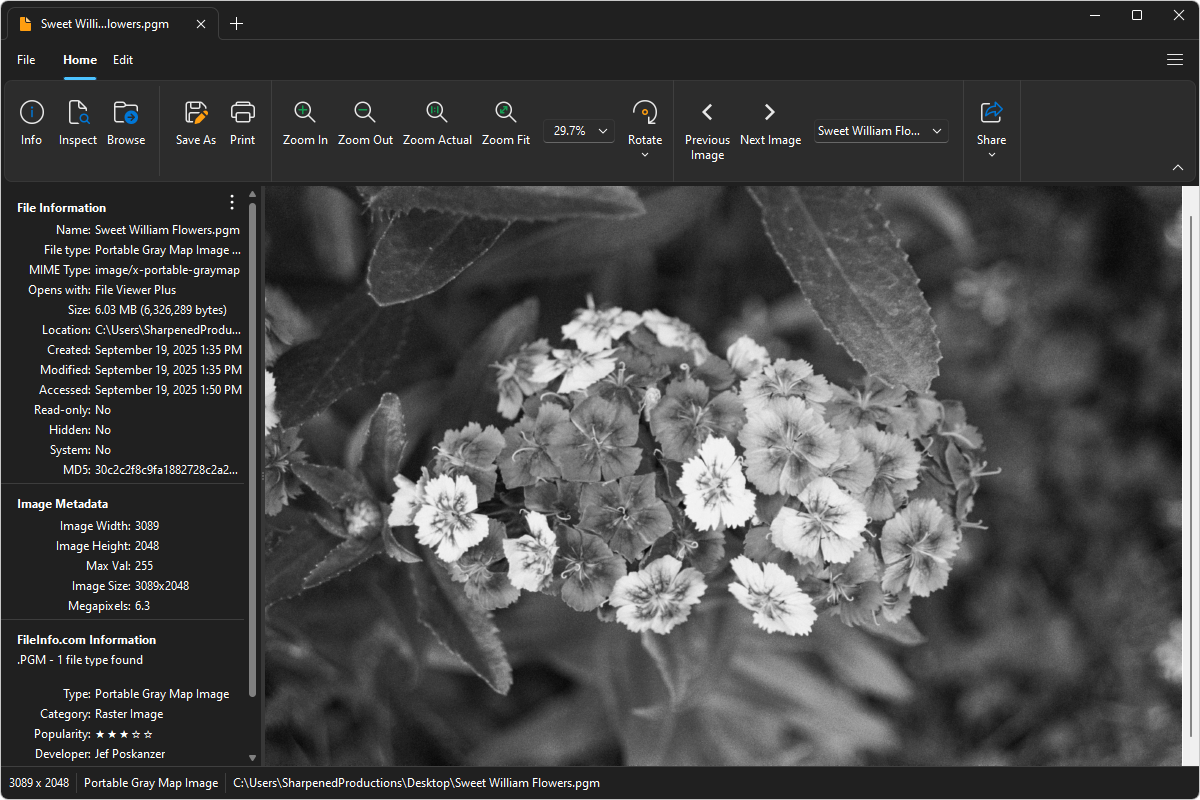Click the Zoom Out icon
Viewport: 1200px width, 800px height.
point(365,113)
